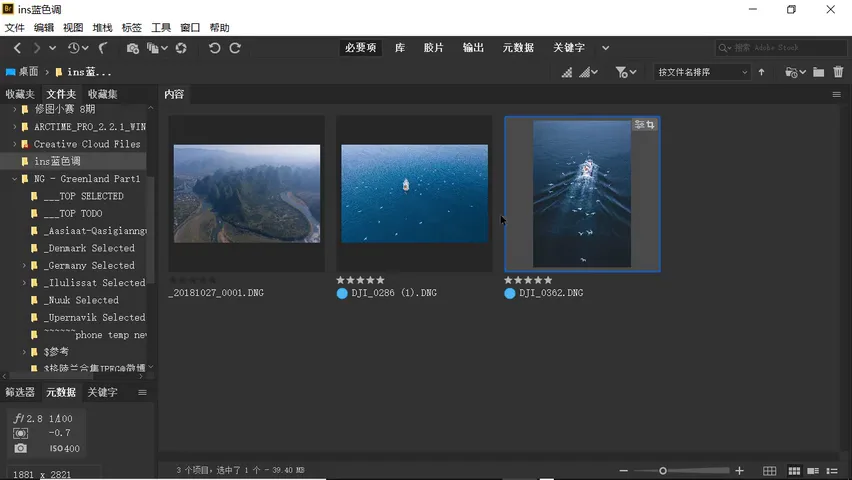The image size is (852, 480).
Task: Open the 窗口 menu
Action: 190,28
